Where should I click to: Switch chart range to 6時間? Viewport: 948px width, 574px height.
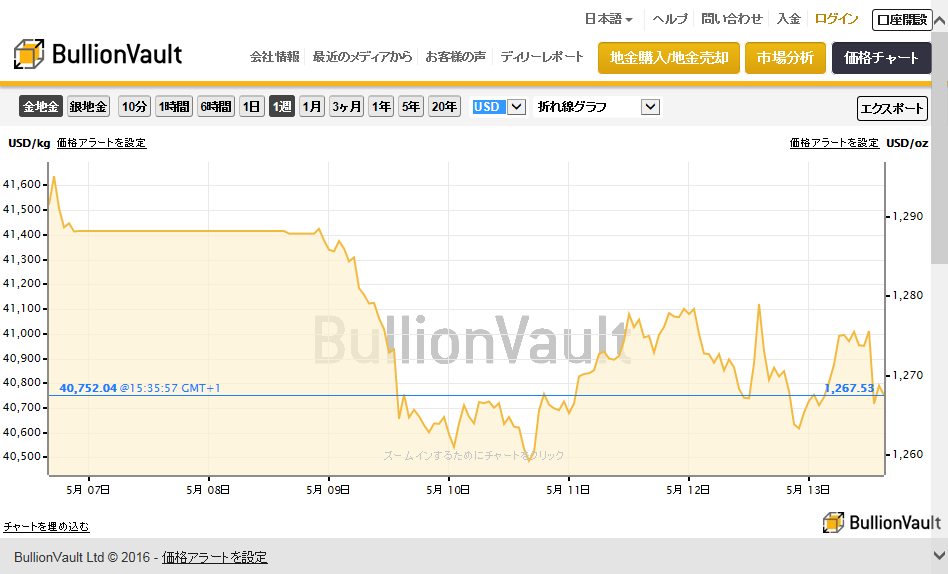[x=216, y=106]
